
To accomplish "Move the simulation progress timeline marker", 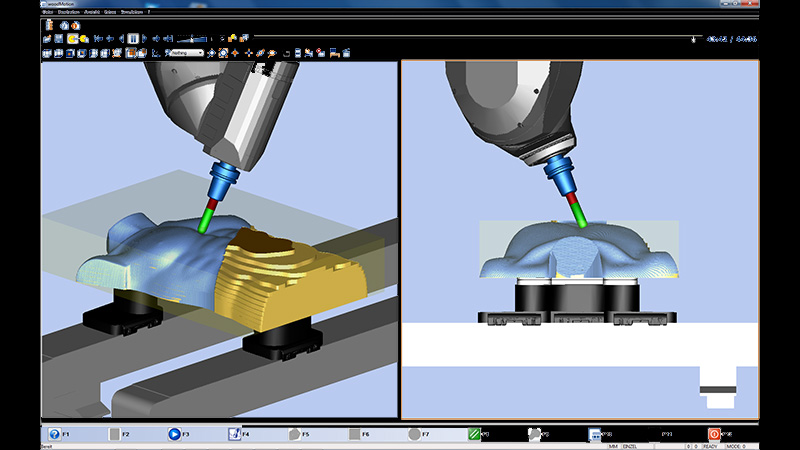I will pos(693,39).
